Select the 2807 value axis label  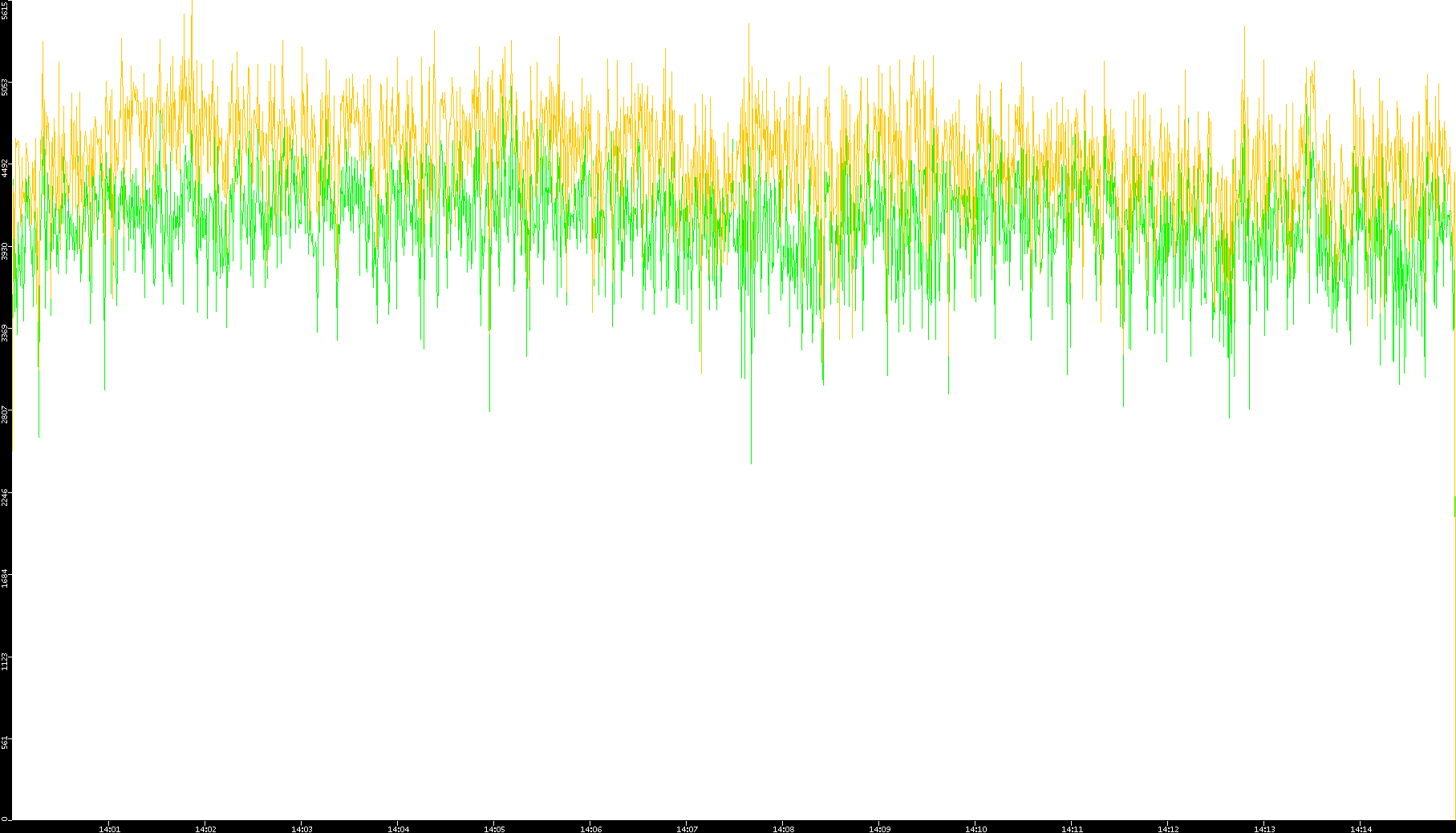pyautogui.click(x=5, y=414)
